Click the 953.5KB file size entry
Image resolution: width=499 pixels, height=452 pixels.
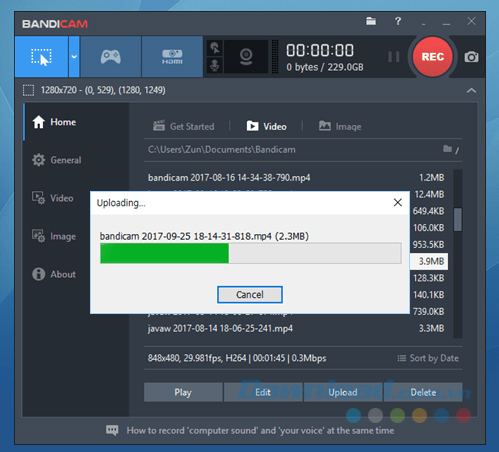(428, 245)
